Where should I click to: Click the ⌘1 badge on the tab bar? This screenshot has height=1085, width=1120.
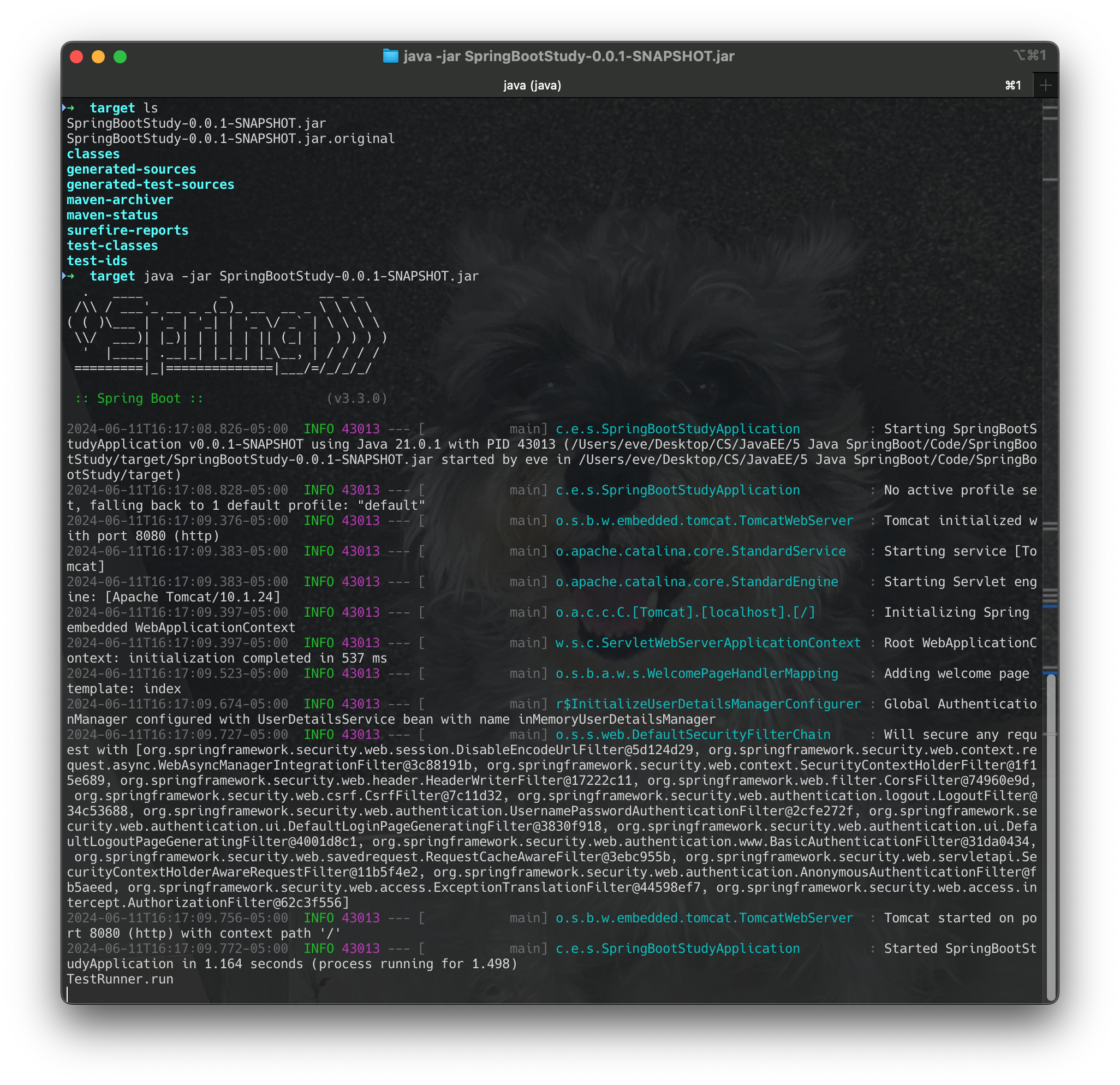point(1013,85)
